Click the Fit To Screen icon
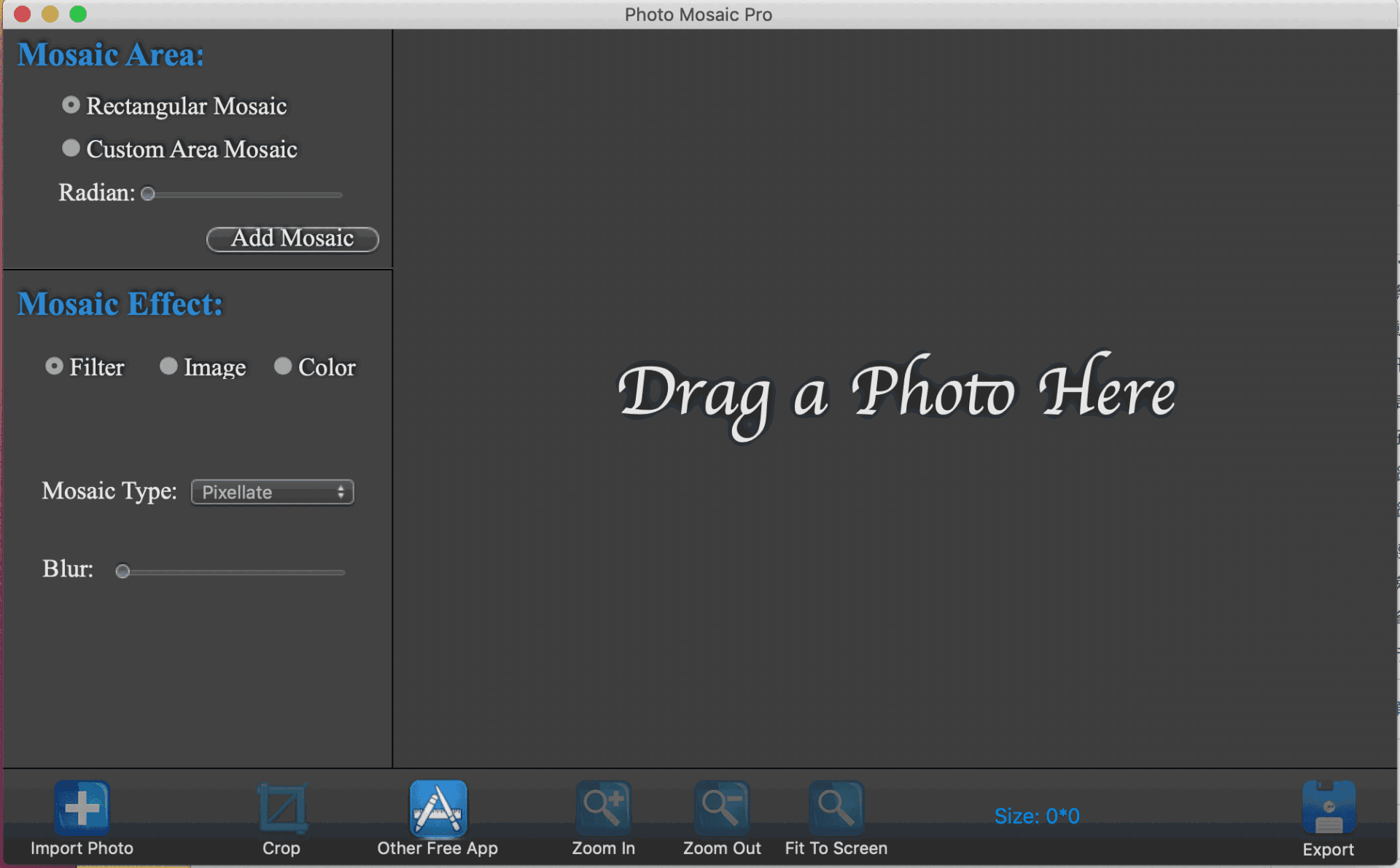The height and width of the screenshot is (868, 1400). coord(836,808)
